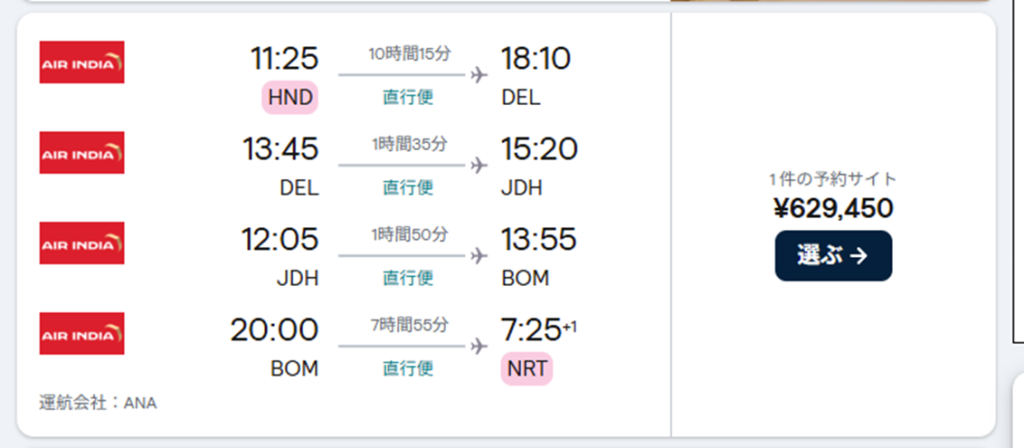Click the airplane icon on the 7時間55分 leg
Viewport: 1024px width, 448px height.
coord(478,346)
